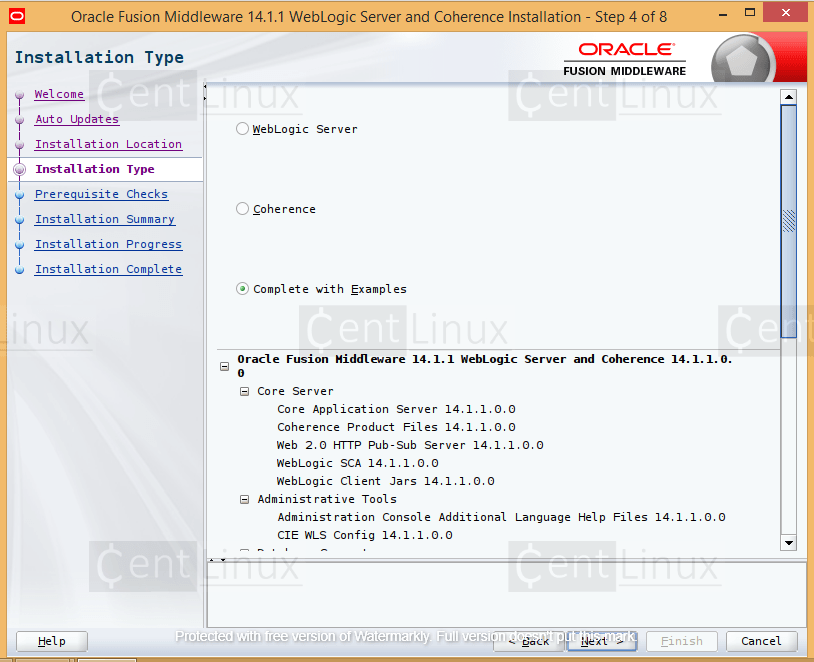Click the message pane text area
Image resolution: width=814 pixels, height=662 pixels.
click(x=506, y=595)
